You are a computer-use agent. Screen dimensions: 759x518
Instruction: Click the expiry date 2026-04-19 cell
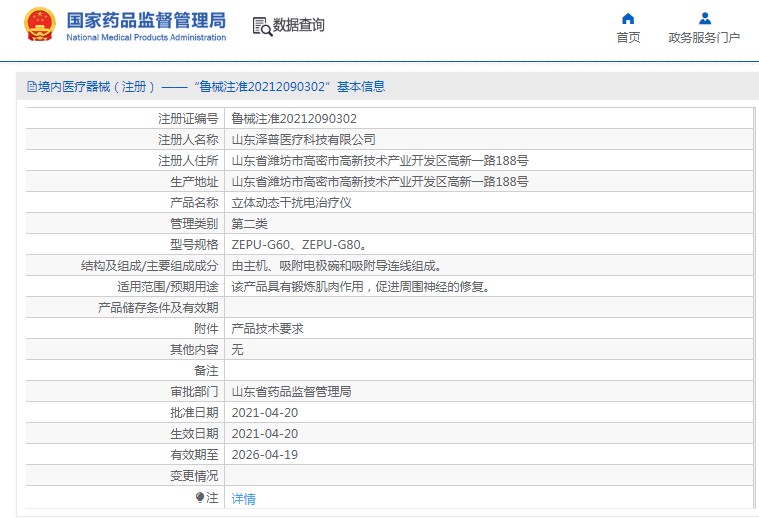(x=264, y=455)
